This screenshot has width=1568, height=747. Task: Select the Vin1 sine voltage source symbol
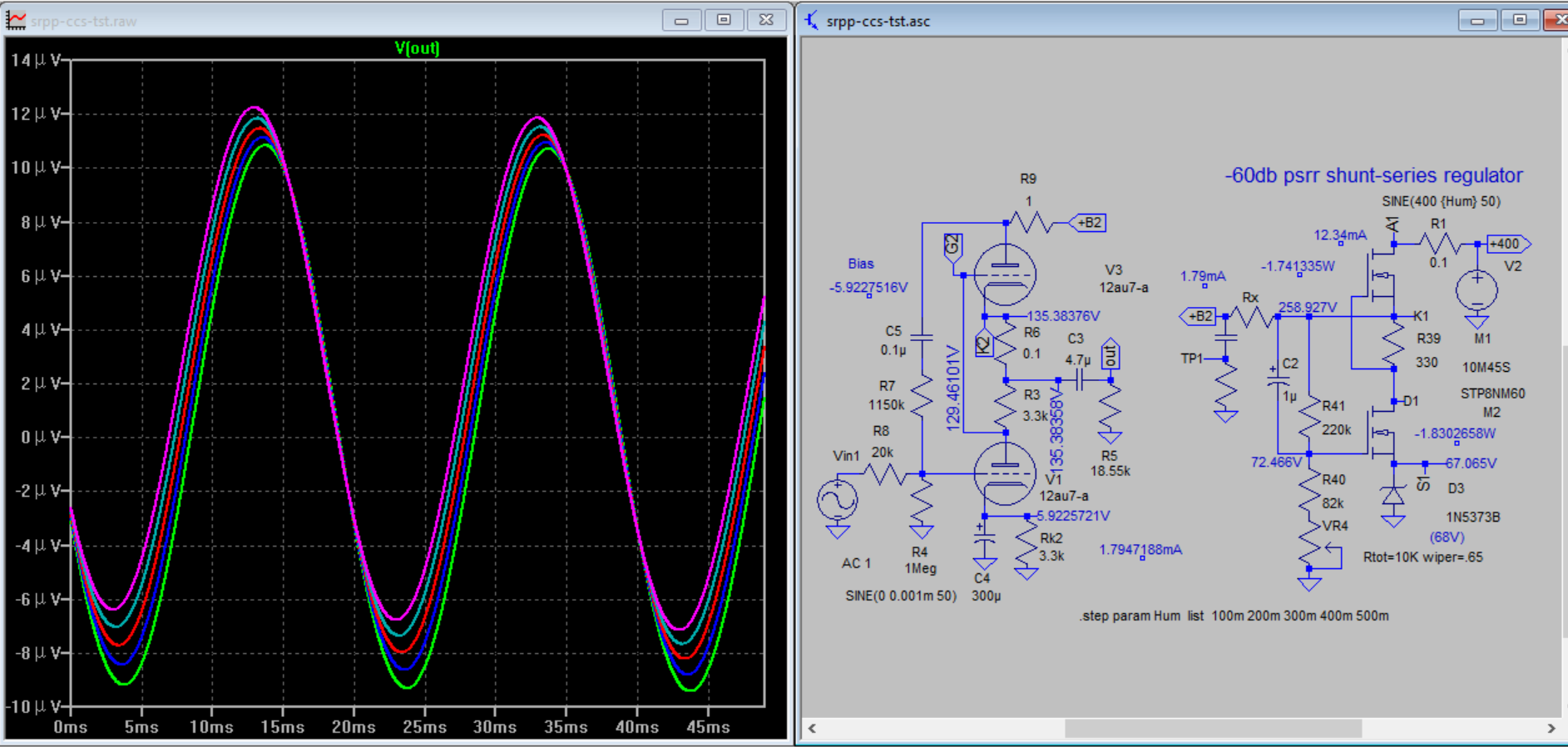click(837, 500)
